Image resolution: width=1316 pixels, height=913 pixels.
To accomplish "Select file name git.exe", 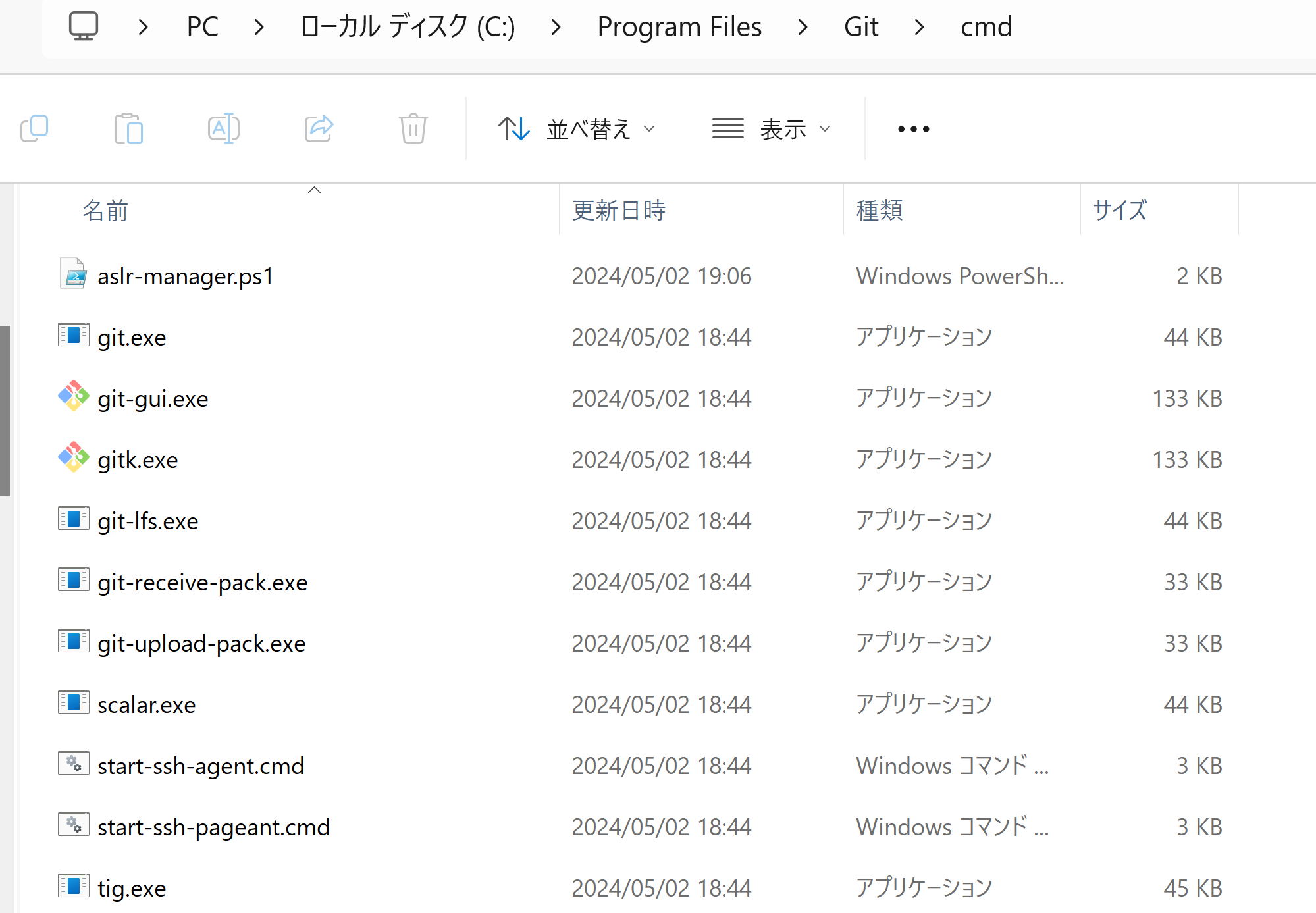I will (x=132, y=338).
